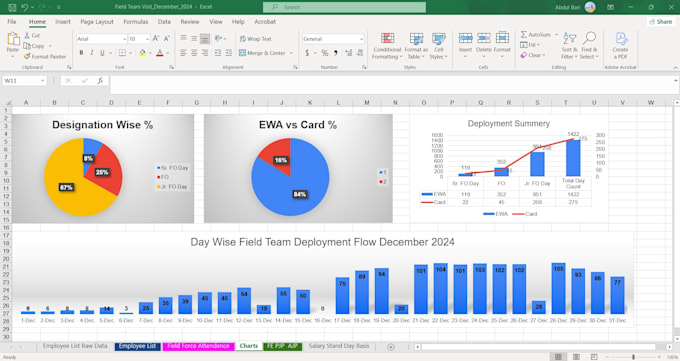The width and height of the screenshot is (680, 361).
Task: Open the Data tab
Action: [164, 21]
